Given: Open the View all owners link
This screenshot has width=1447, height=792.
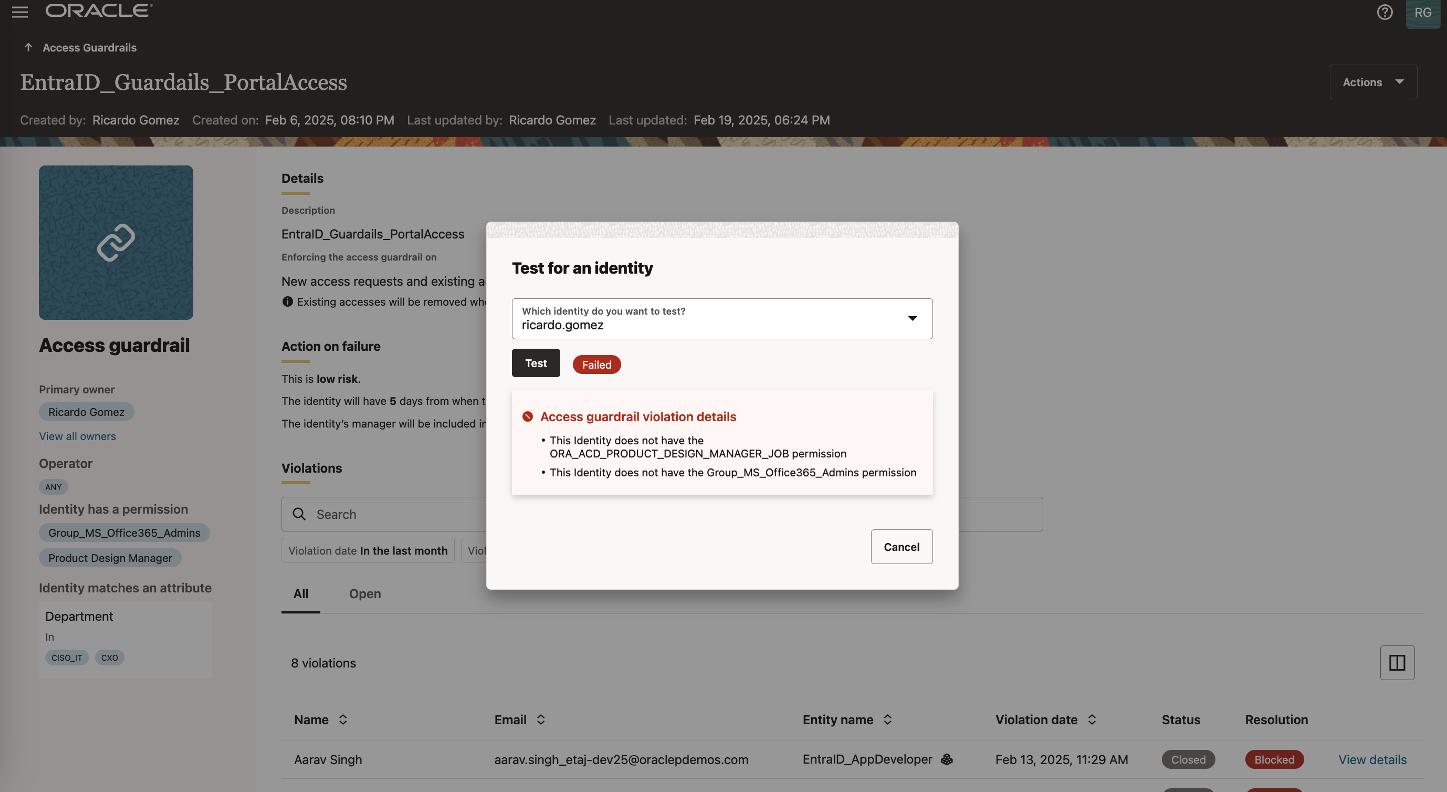Looking at the screenshot, I should point(77,436).
